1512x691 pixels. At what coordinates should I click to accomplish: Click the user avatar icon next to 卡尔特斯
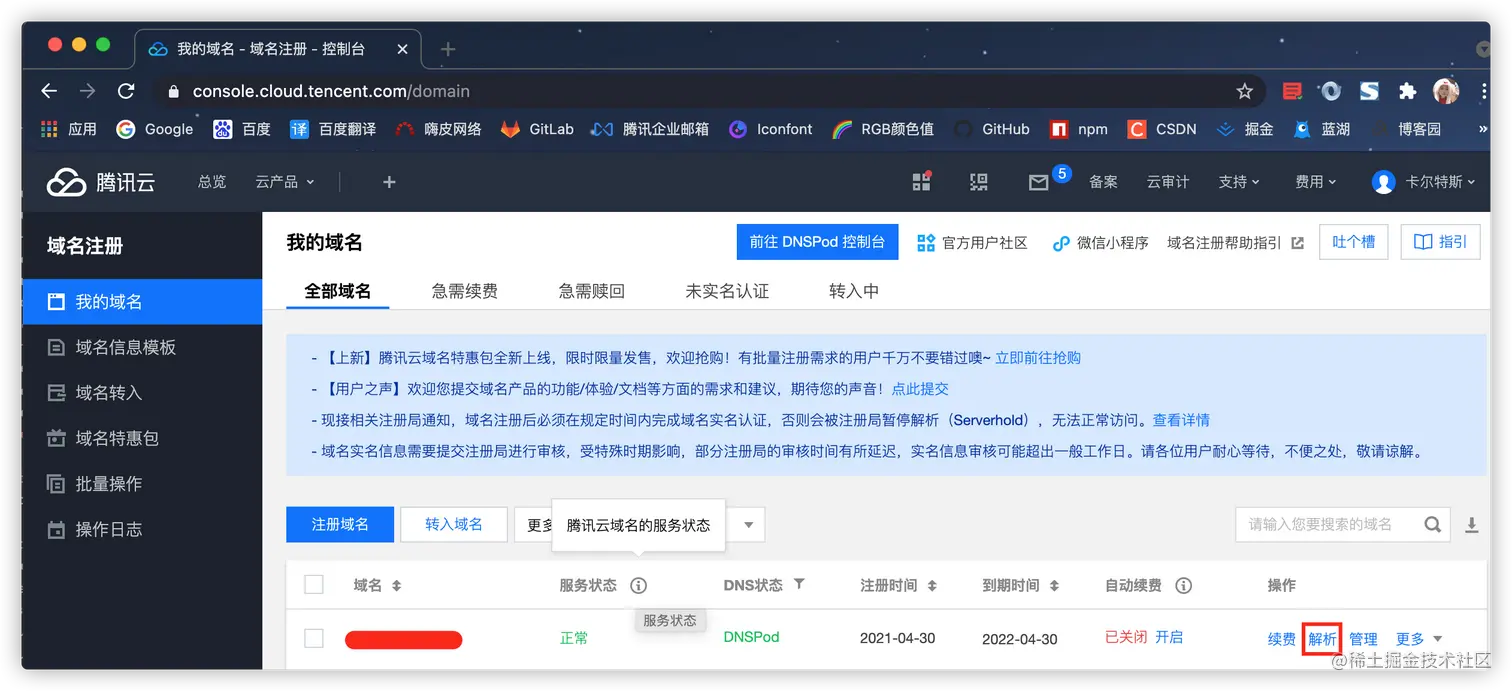tap(1384, 182)
